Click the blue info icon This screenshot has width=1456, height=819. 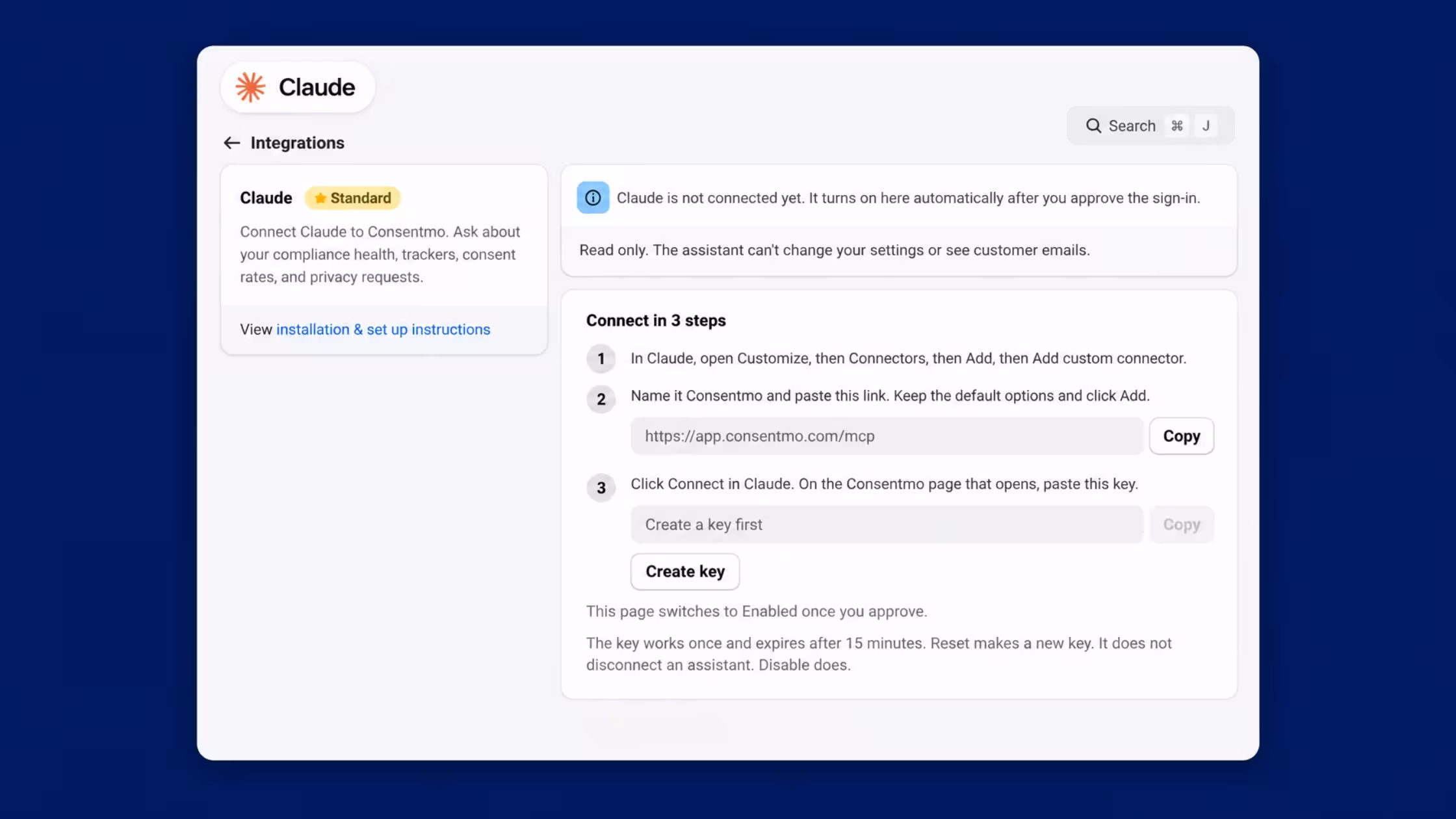593,198
